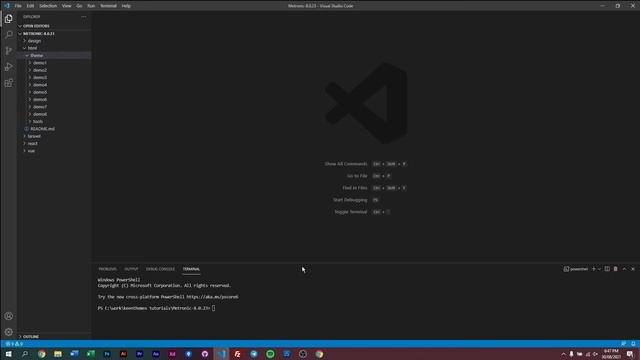Expand the vue folder
The image size is (640, 360).
tap(54, 151)
